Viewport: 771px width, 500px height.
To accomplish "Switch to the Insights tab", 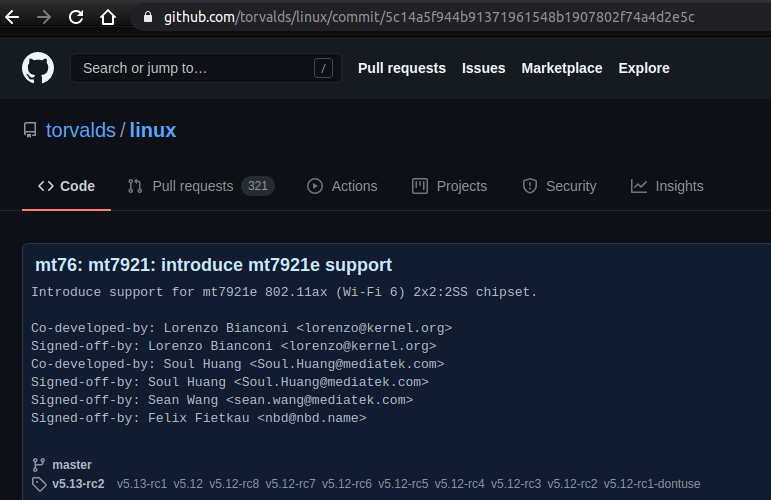I will click(x=667, y=186).
